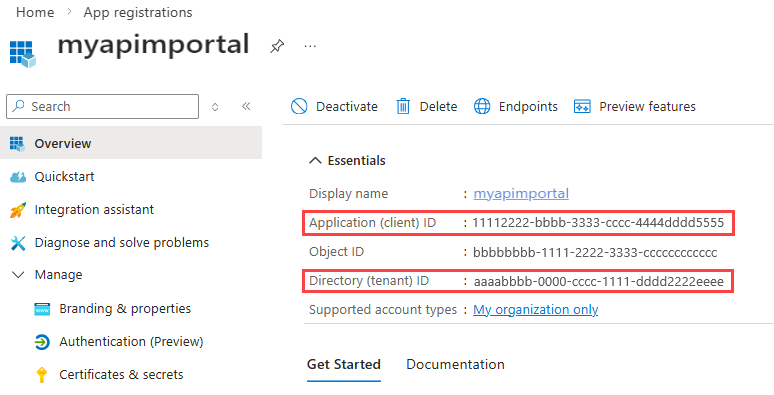The height and width of the screenshot is (395, 774).
Task: Click the Delete trash can icon
Action: pyautogui.click(x=403, y=106)
